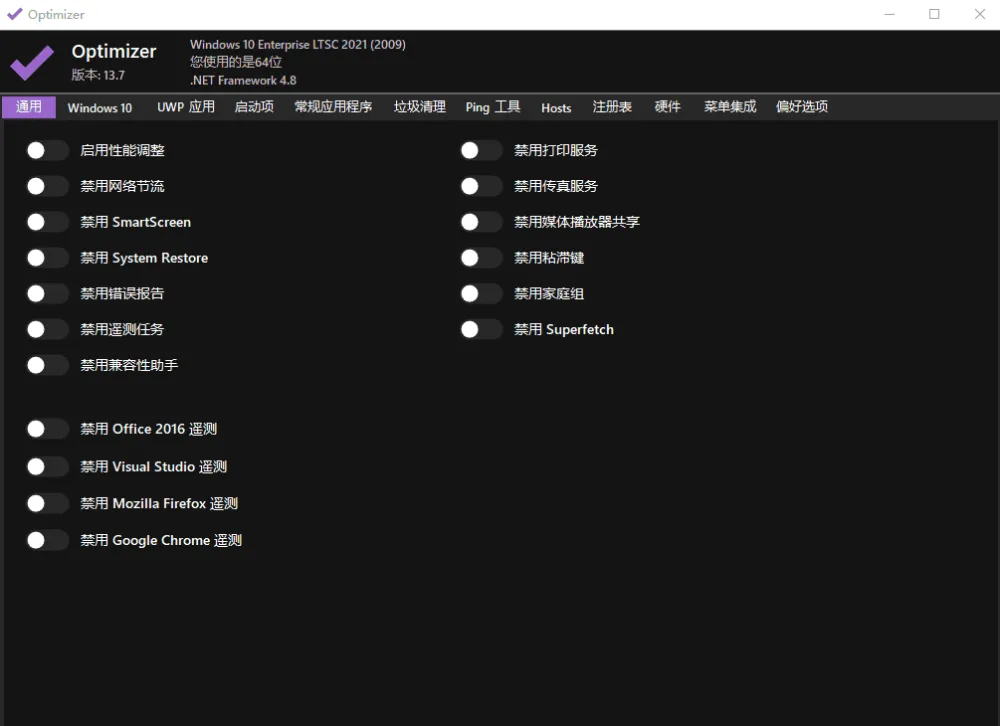Toggle disable Superfetch switch
The height and width of the screenshot is (726, 1000).
480,329
